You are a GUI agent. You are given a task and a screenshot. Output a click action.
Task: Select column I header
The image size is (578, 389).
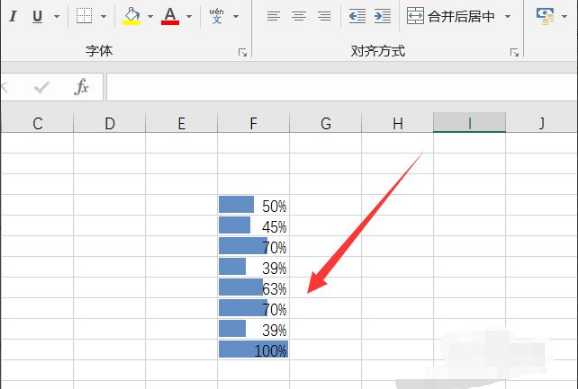(x=470, y=123)
